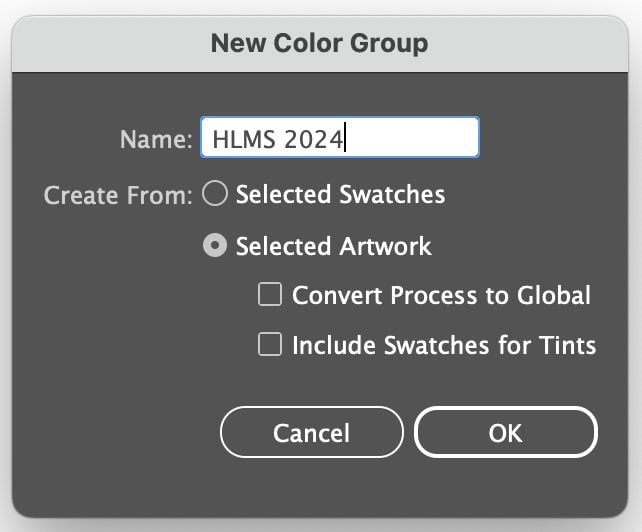
Task: Click the 'Include Swatches for Tints' label
Action: 444,345
